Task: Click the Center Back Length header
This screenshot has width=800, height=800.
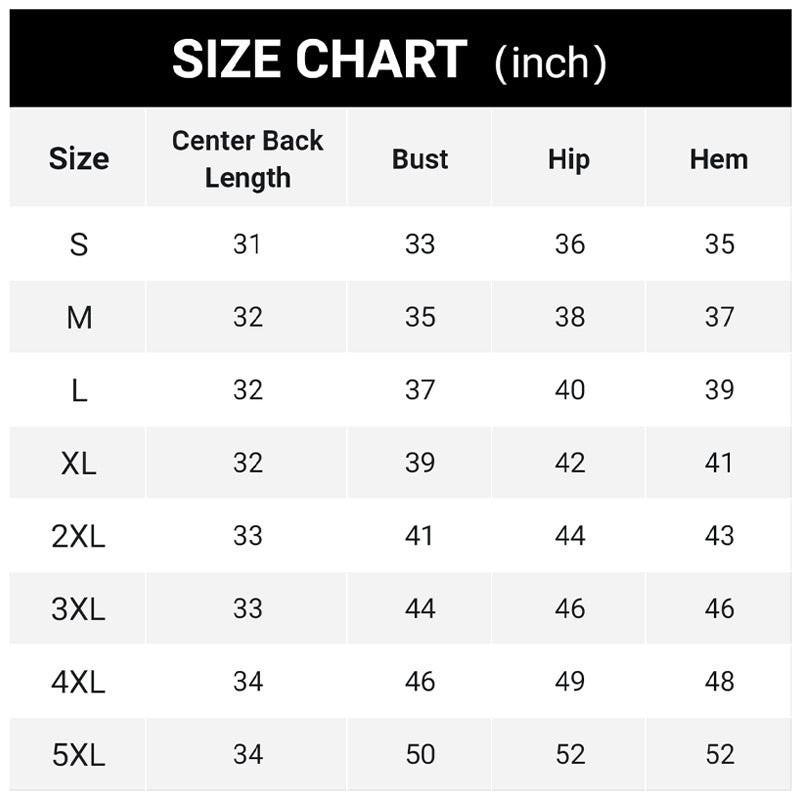Action: tap(247, 159)
